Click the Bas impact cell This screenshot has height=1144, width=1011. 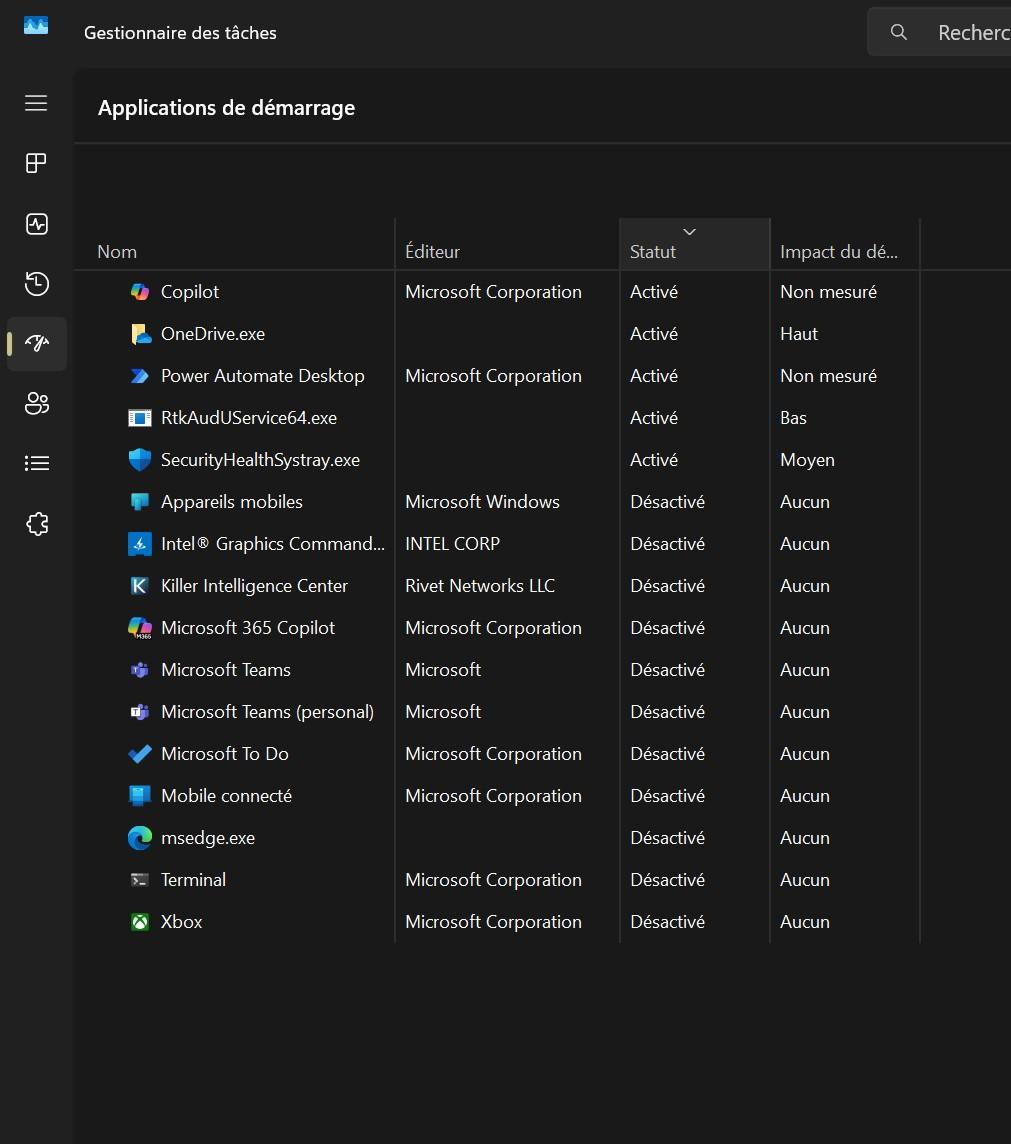tap(793, 418)
